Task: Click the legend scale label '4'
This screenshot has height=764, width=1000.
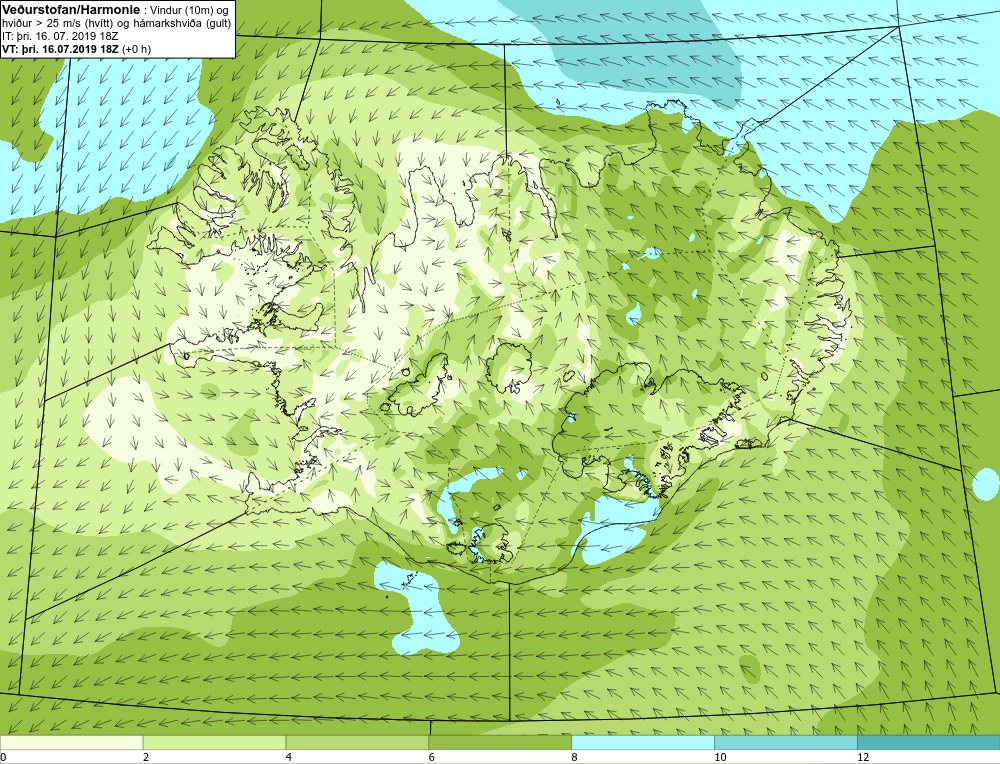Action: [289, 758]
